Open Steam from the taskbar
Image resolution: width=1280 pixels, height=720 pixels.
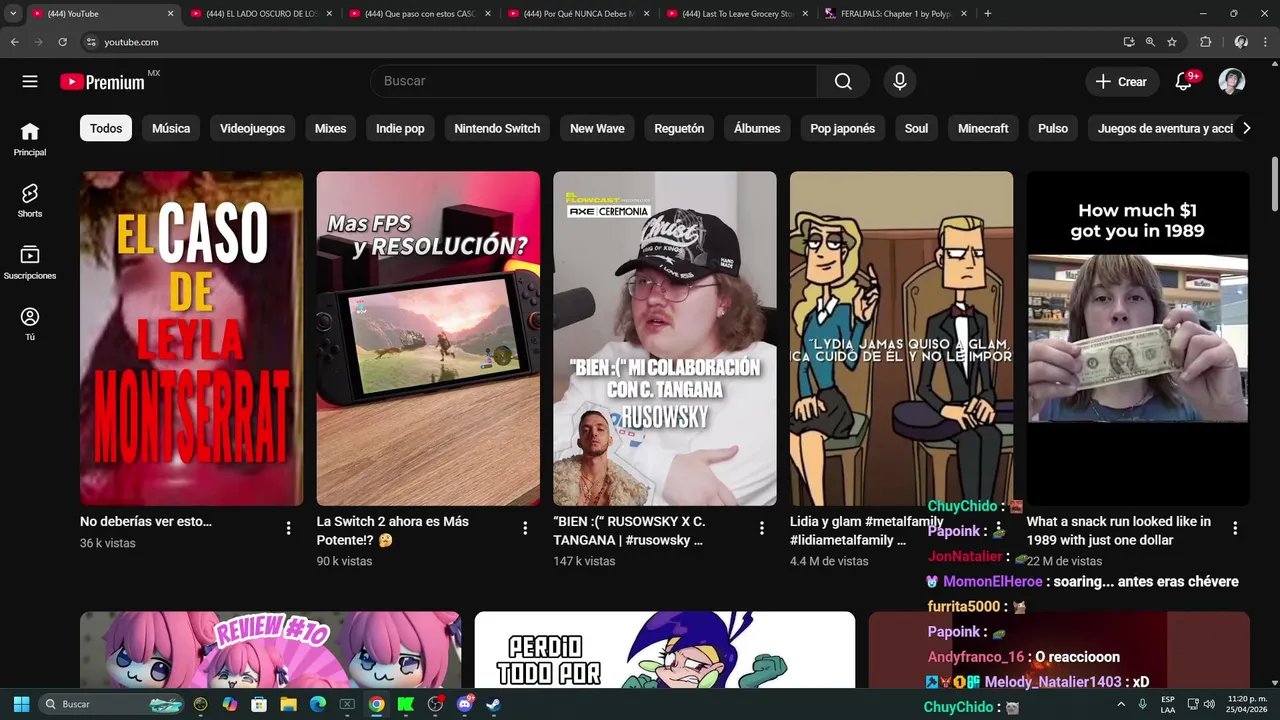pyautogui.click(x=493, y=704)
